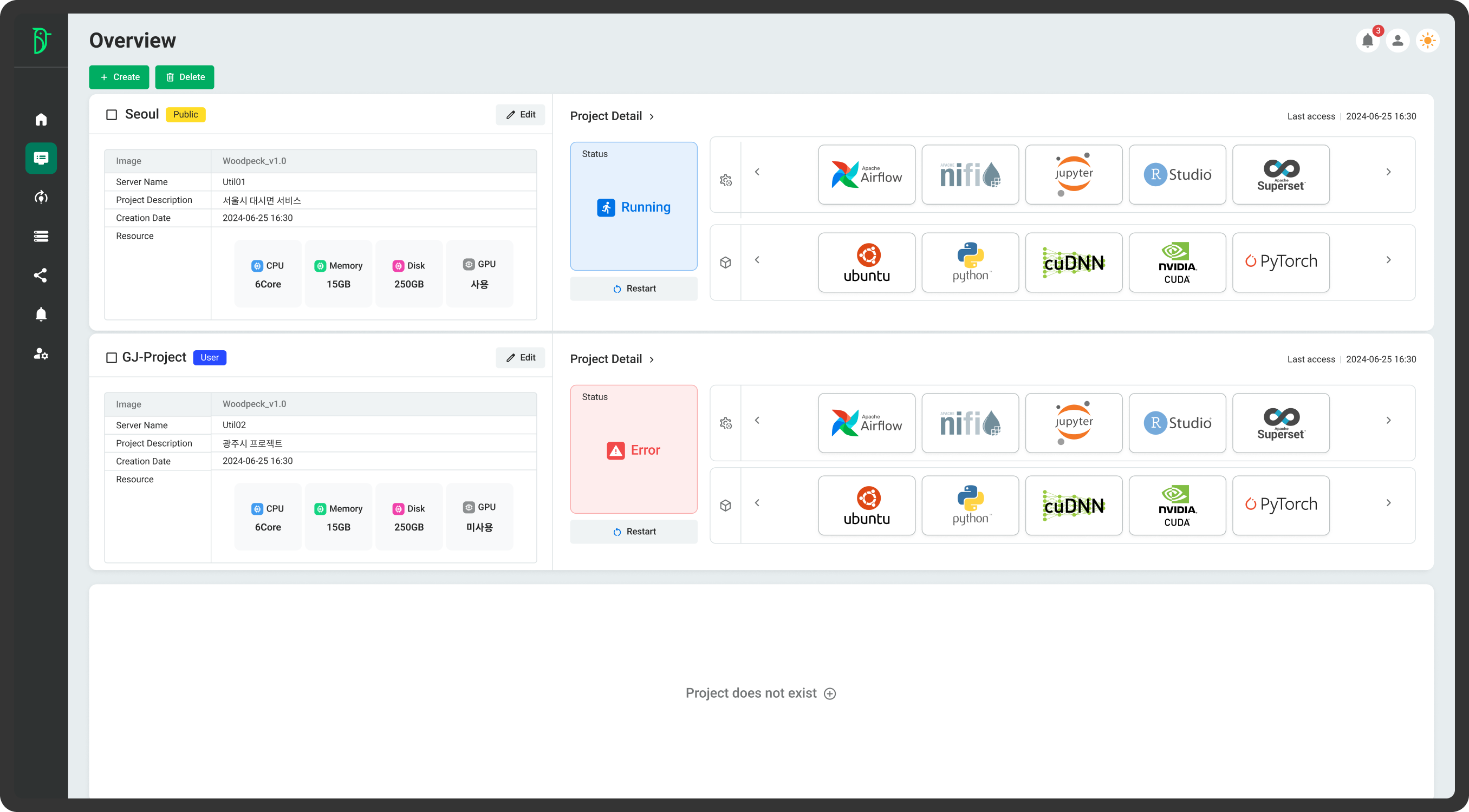Launch Jupyter in GJ-Project
Viewport: 1469px width, 812px height.
[1074, 423]
